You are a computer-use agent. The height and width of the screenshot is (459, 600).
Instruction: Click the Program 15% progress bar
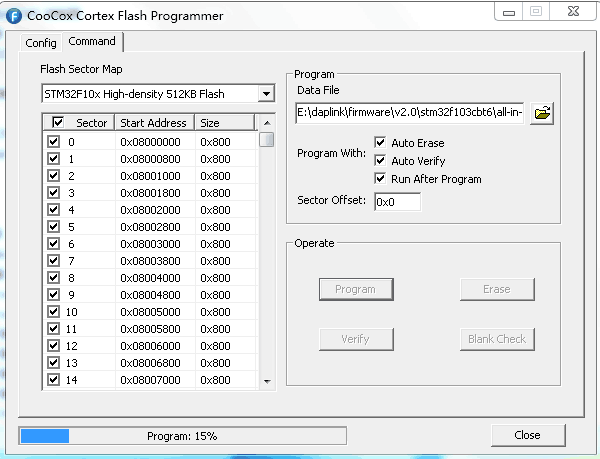pos(183,436)
